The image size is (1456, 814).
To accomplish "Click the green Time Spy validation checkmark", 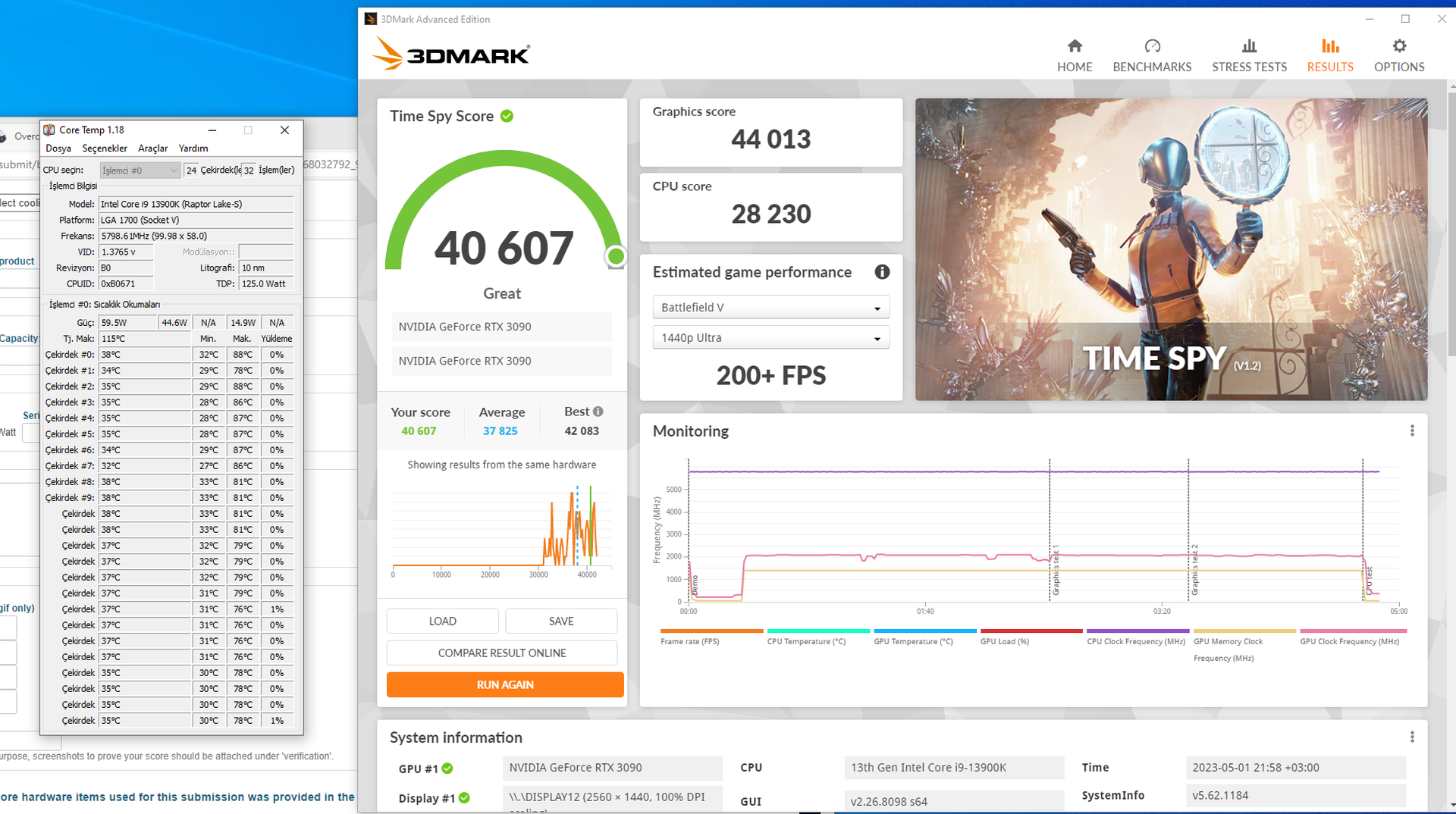I will tap(507, 116).
